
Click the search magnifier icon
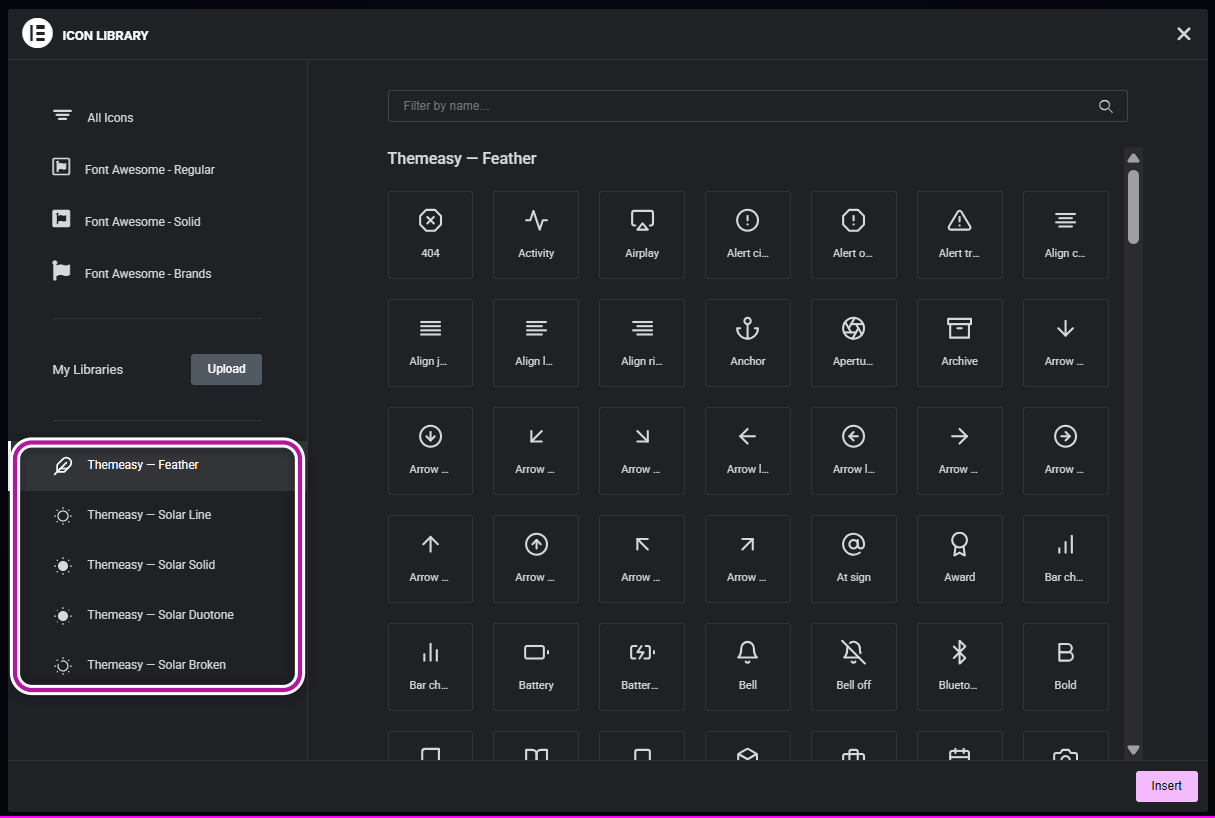(1105, 106)
